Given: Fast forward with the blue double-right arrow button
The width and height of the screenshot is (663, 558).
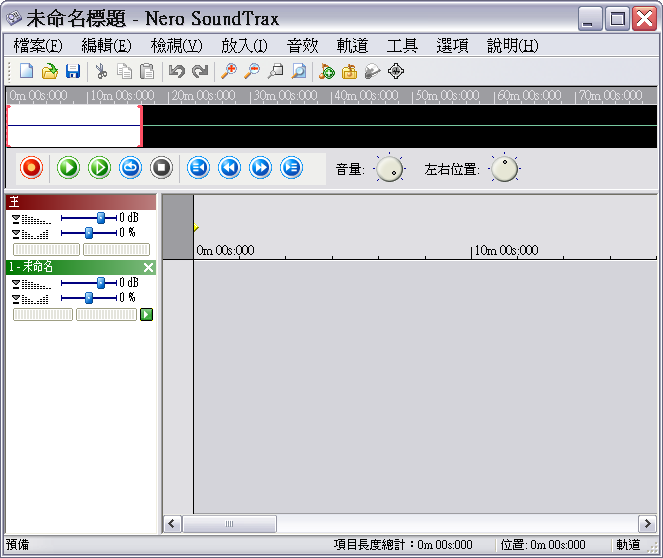Looking at the screenshot, I should 260,167.
